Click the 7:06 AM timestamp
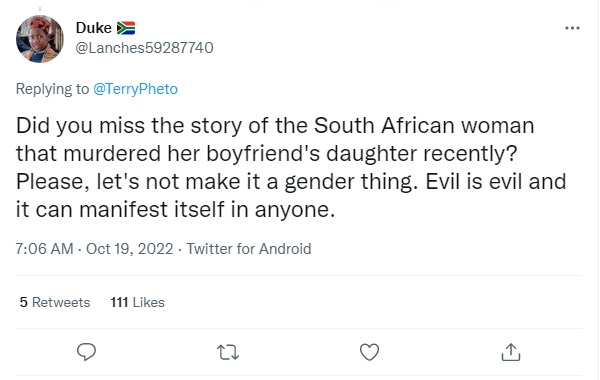 [x=44, y=249]
